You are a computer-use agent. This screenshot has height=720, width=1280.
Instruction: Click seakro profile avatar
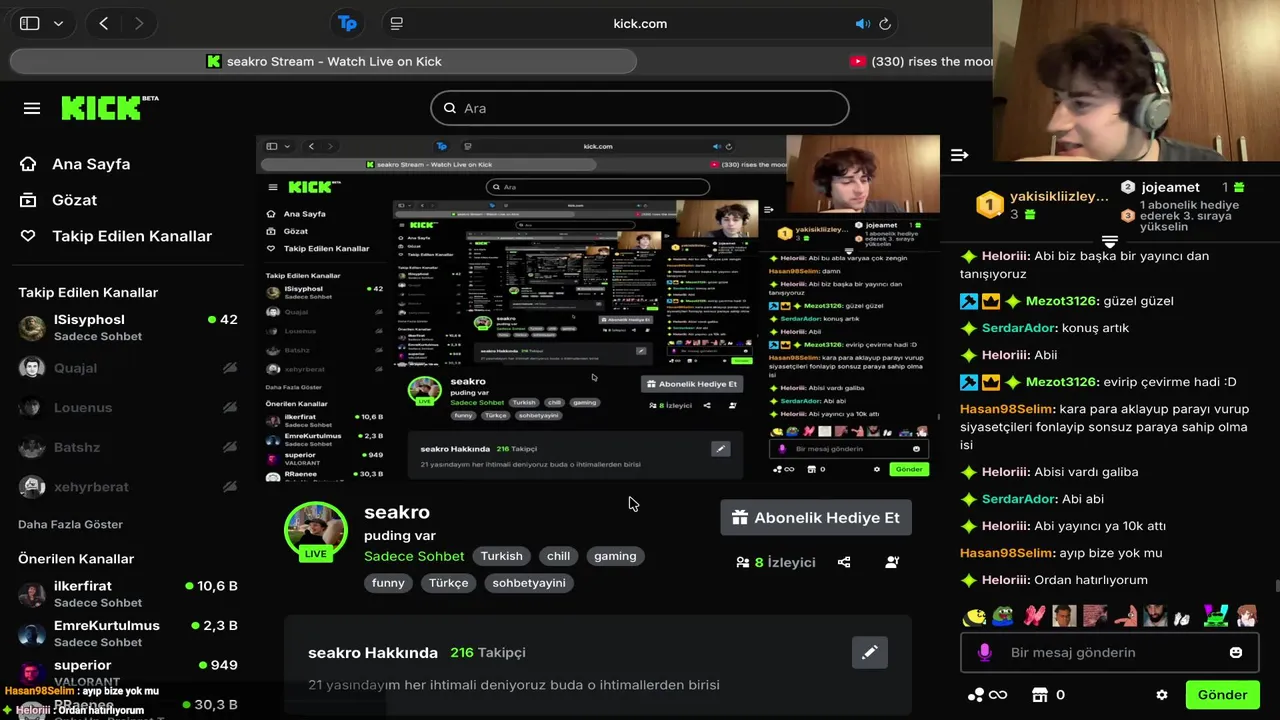click(x=316, y=531)
